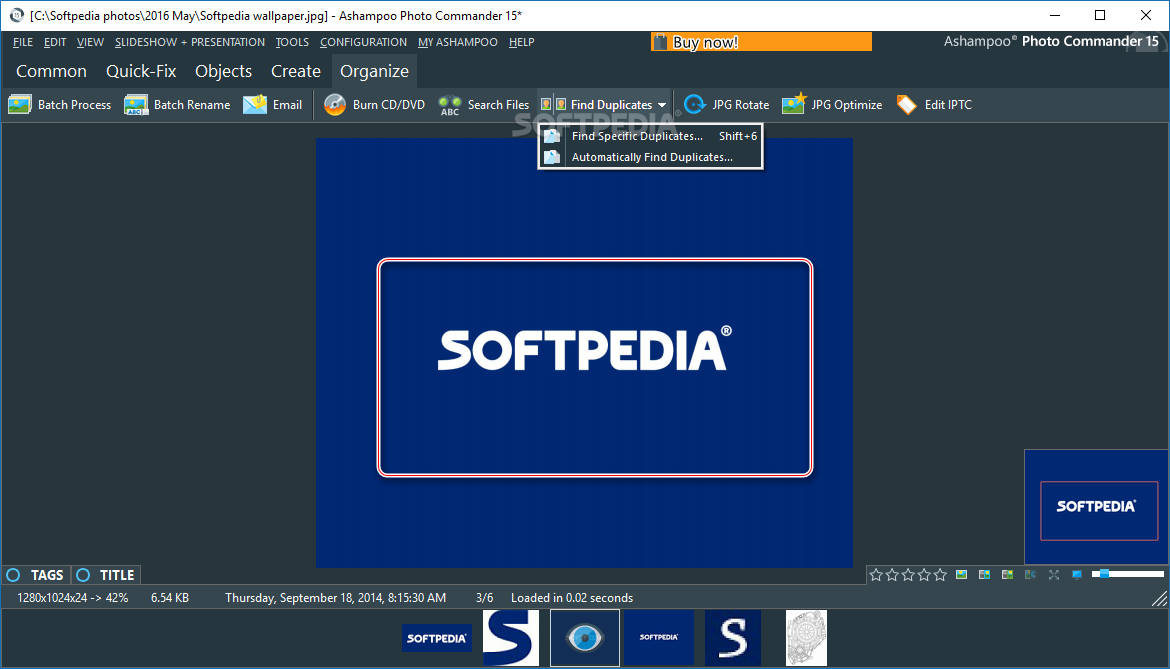Open the FILE menu
1170x669 pixels.
coord(23,42)
